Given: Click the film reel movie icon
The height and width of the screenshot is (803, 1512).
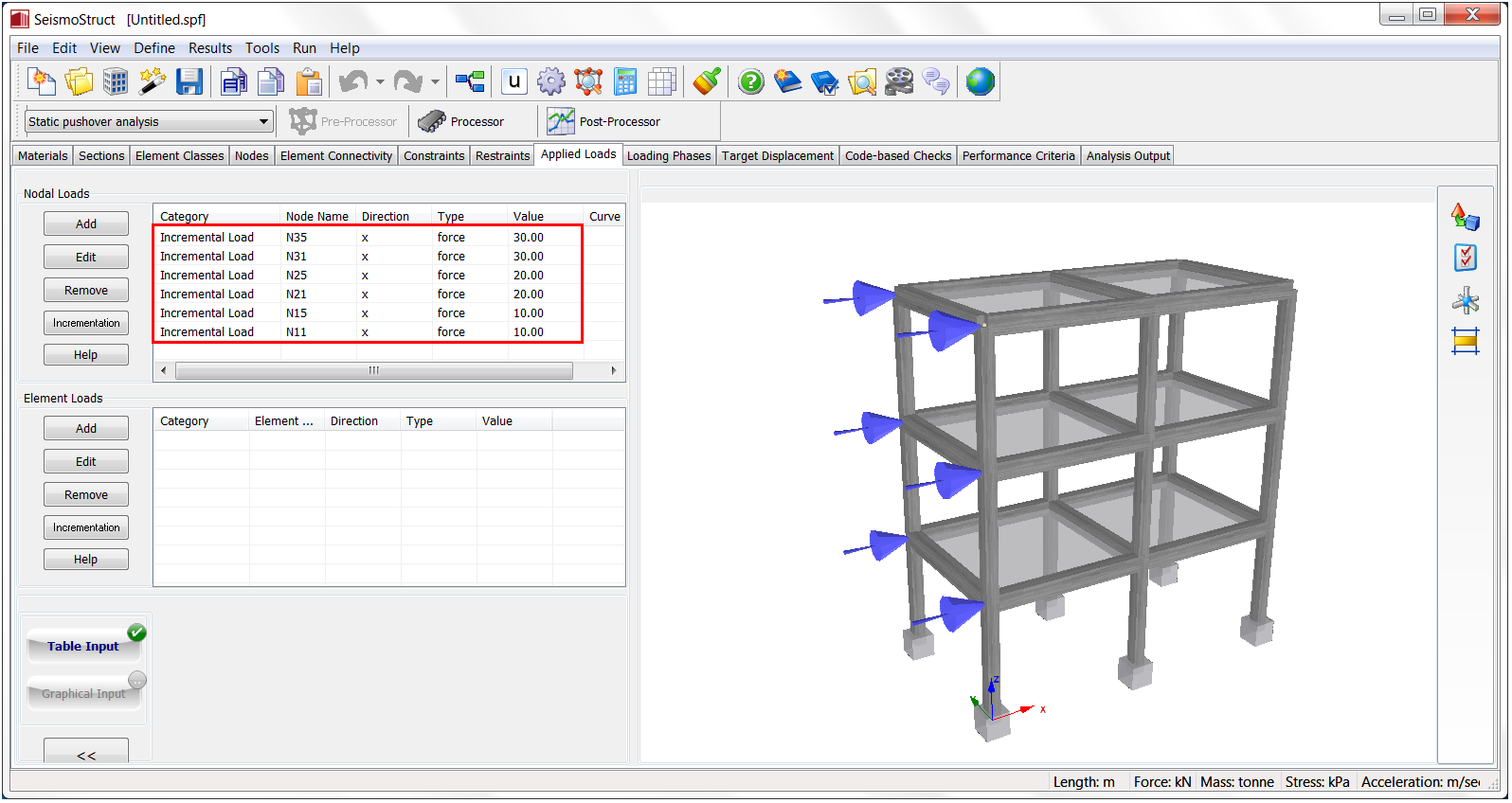Looking at the screenshot, I should pos(899,82).
